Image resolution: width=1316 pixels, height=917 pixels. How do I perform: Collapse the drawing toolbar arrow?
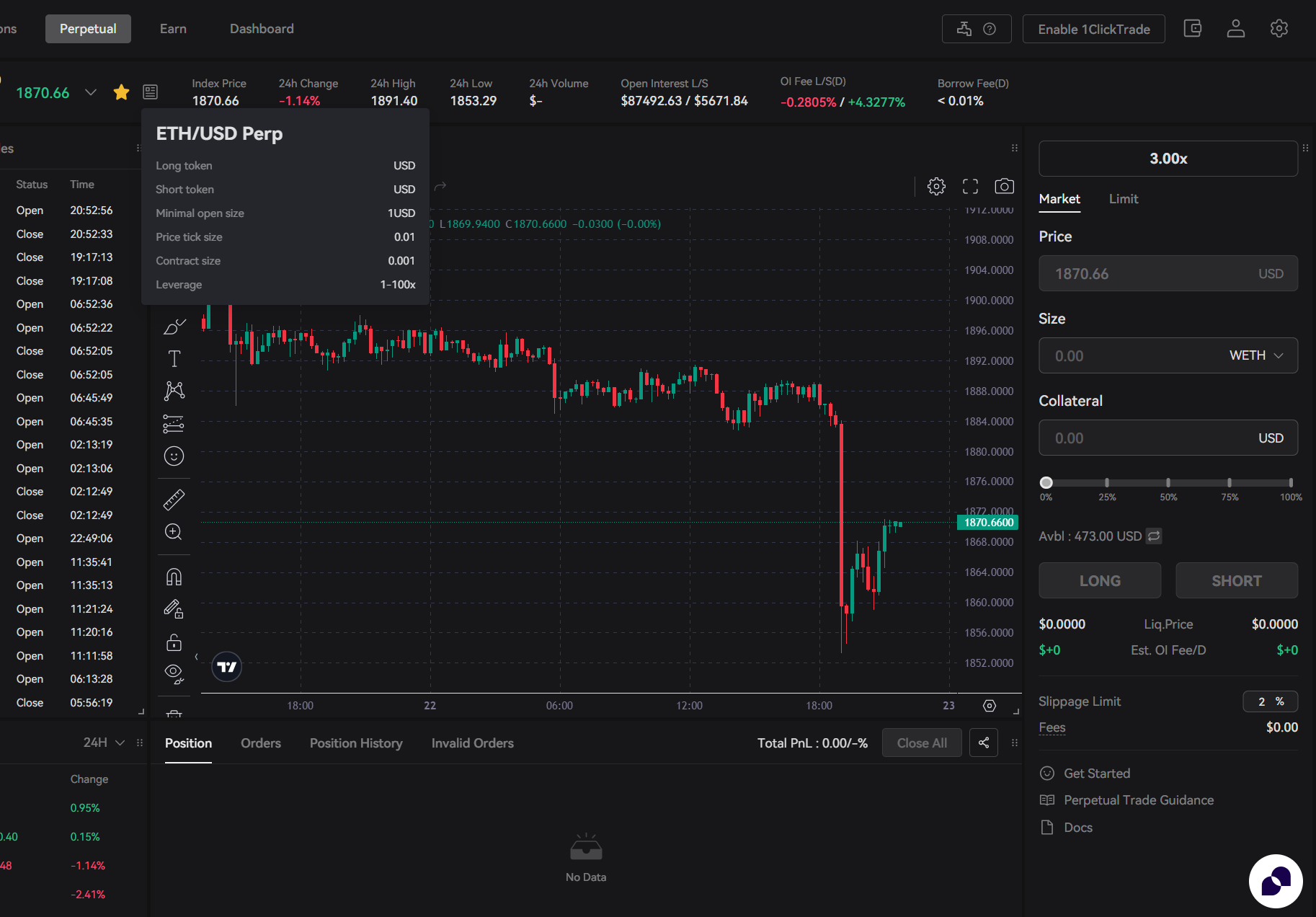click(196, 657)
